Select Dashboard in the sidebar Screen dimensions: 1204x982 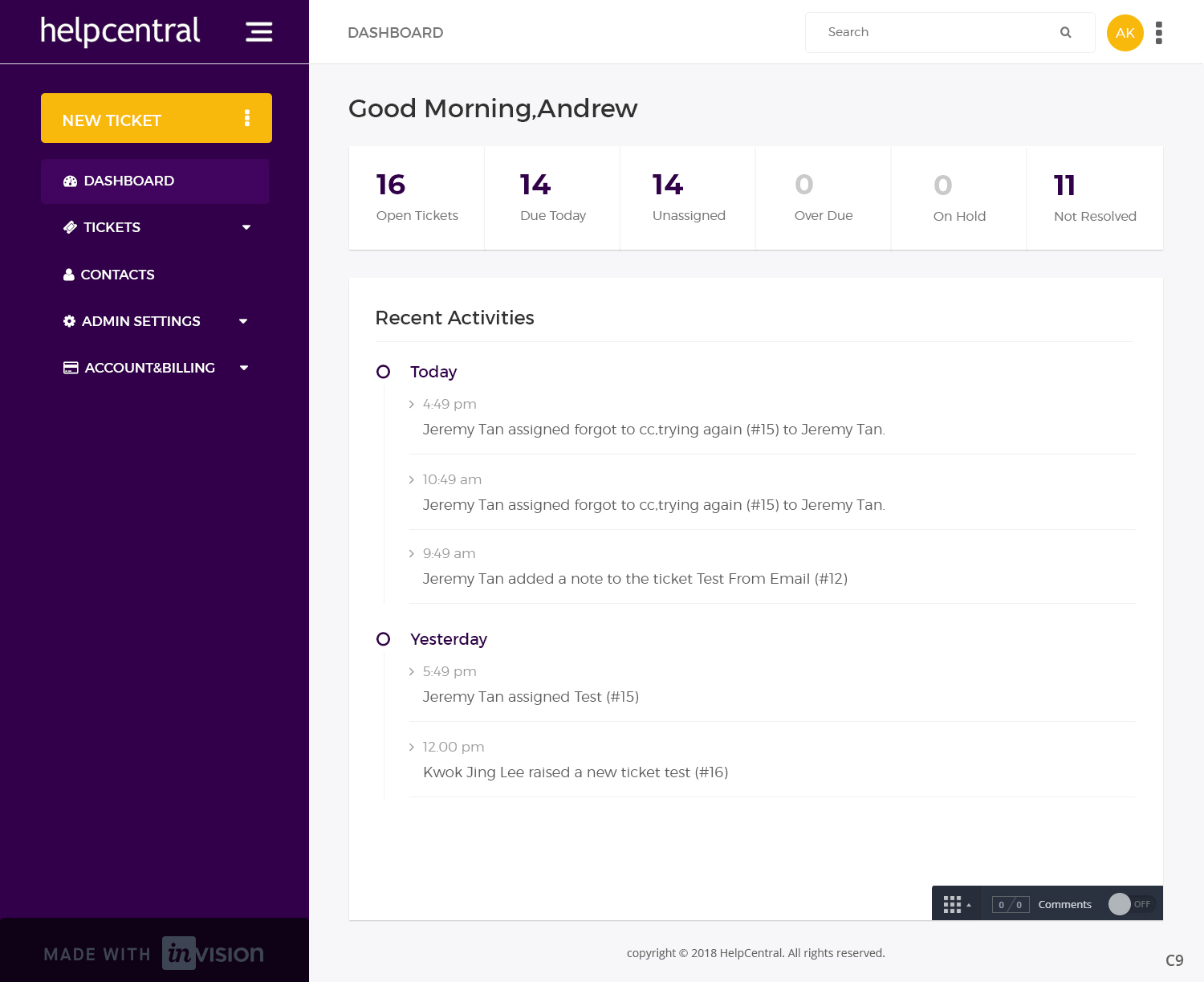click(x=128, y=181)
